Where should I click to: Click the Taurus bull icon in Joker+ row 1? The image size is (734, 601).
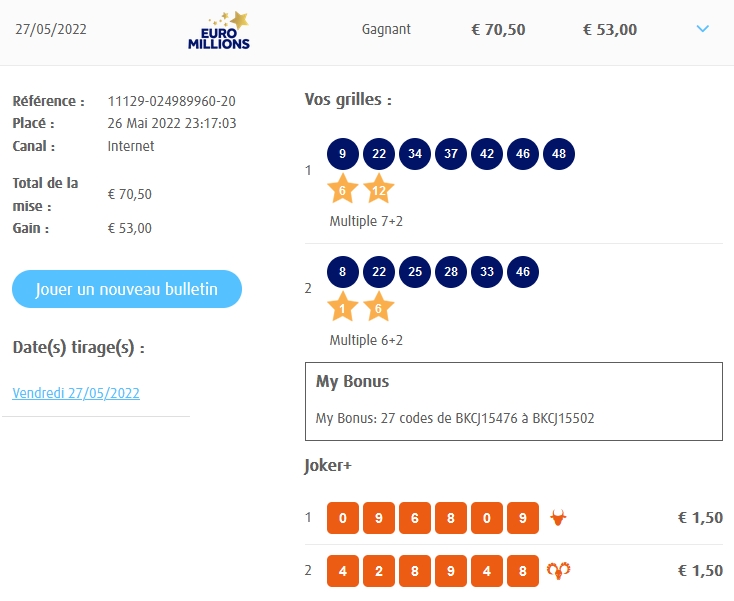[558, 518]
